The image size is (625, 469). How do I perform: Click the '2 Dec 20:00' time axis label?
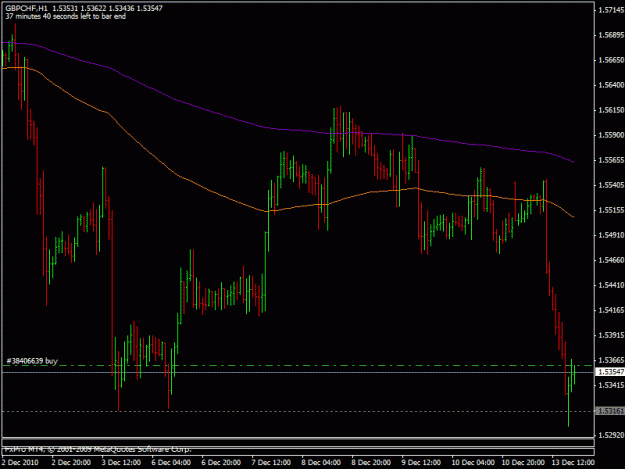tap(71, 463)
